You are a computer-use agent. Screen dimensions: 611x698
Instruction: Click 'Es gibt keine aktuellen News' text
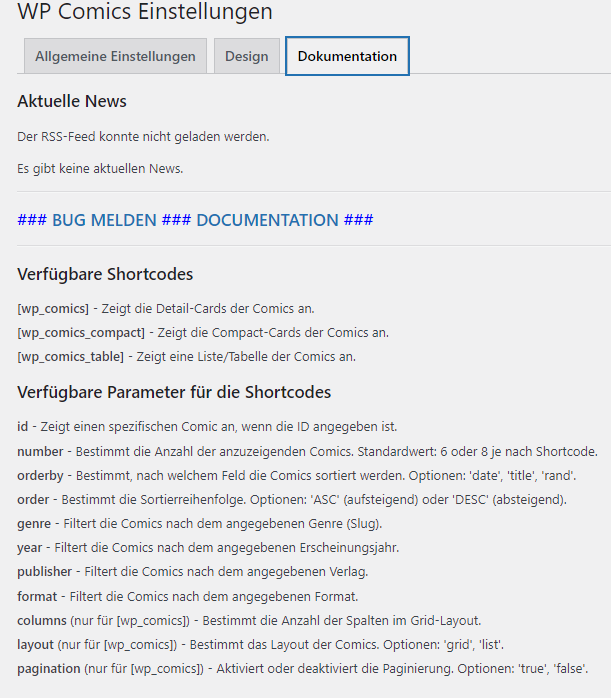100,169
